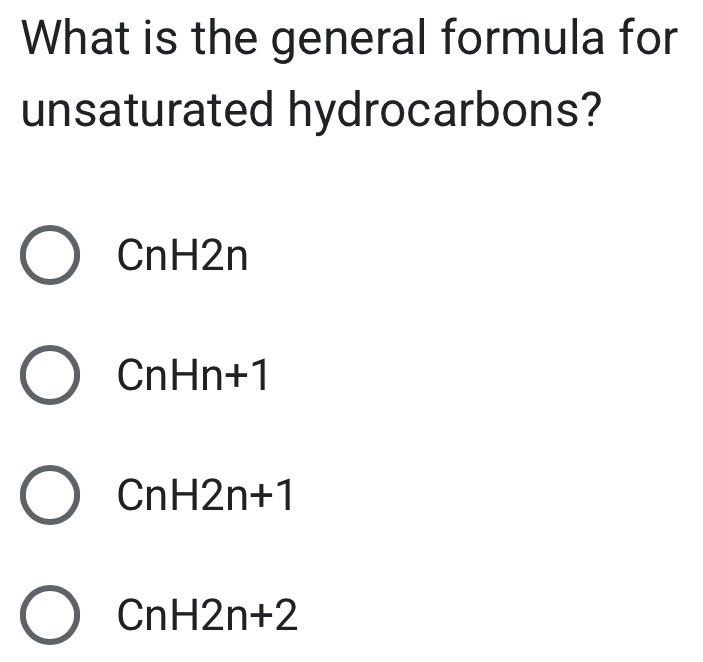Screen dimensions: 703x662
Task: Mark the first answer option circle
Action: tap(50, 258)
